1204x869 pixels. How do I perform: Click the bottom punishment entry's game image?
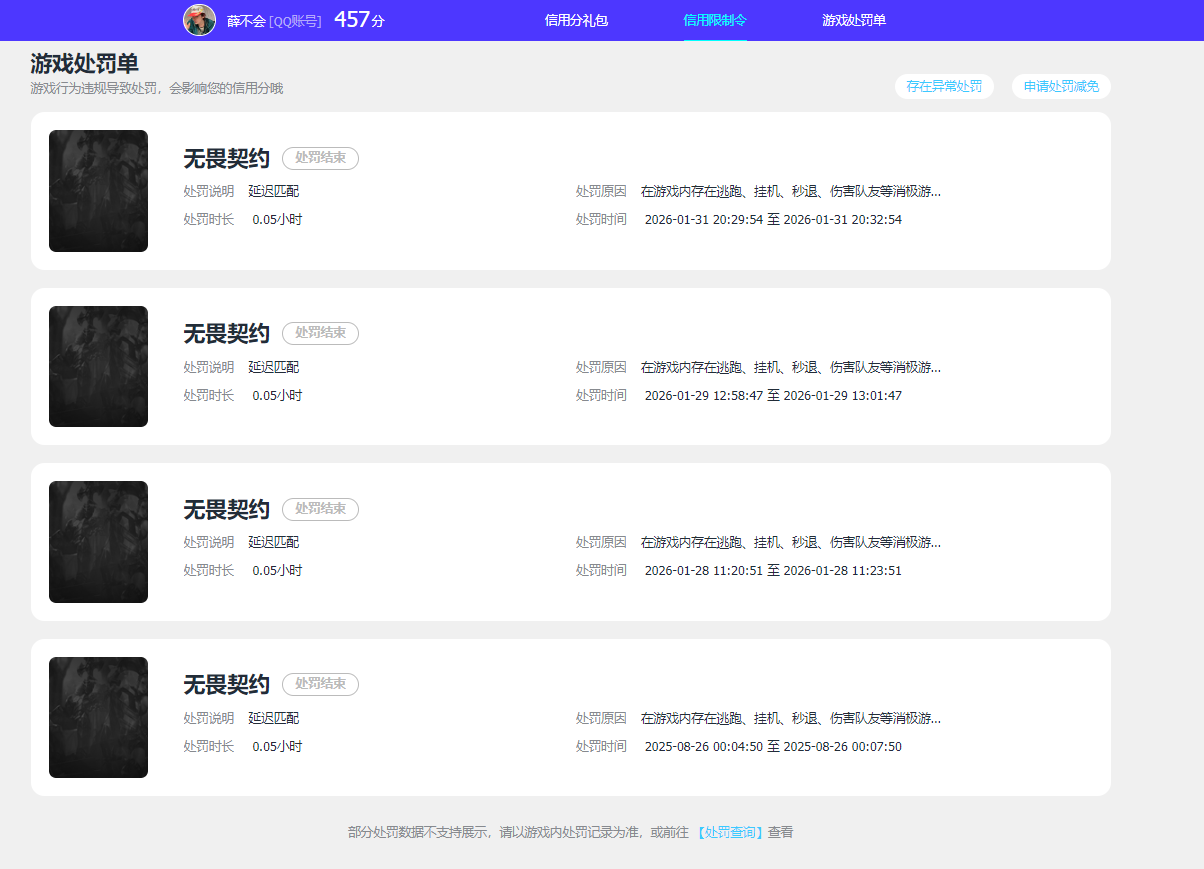pyautogui.click(x=98, y=717)
